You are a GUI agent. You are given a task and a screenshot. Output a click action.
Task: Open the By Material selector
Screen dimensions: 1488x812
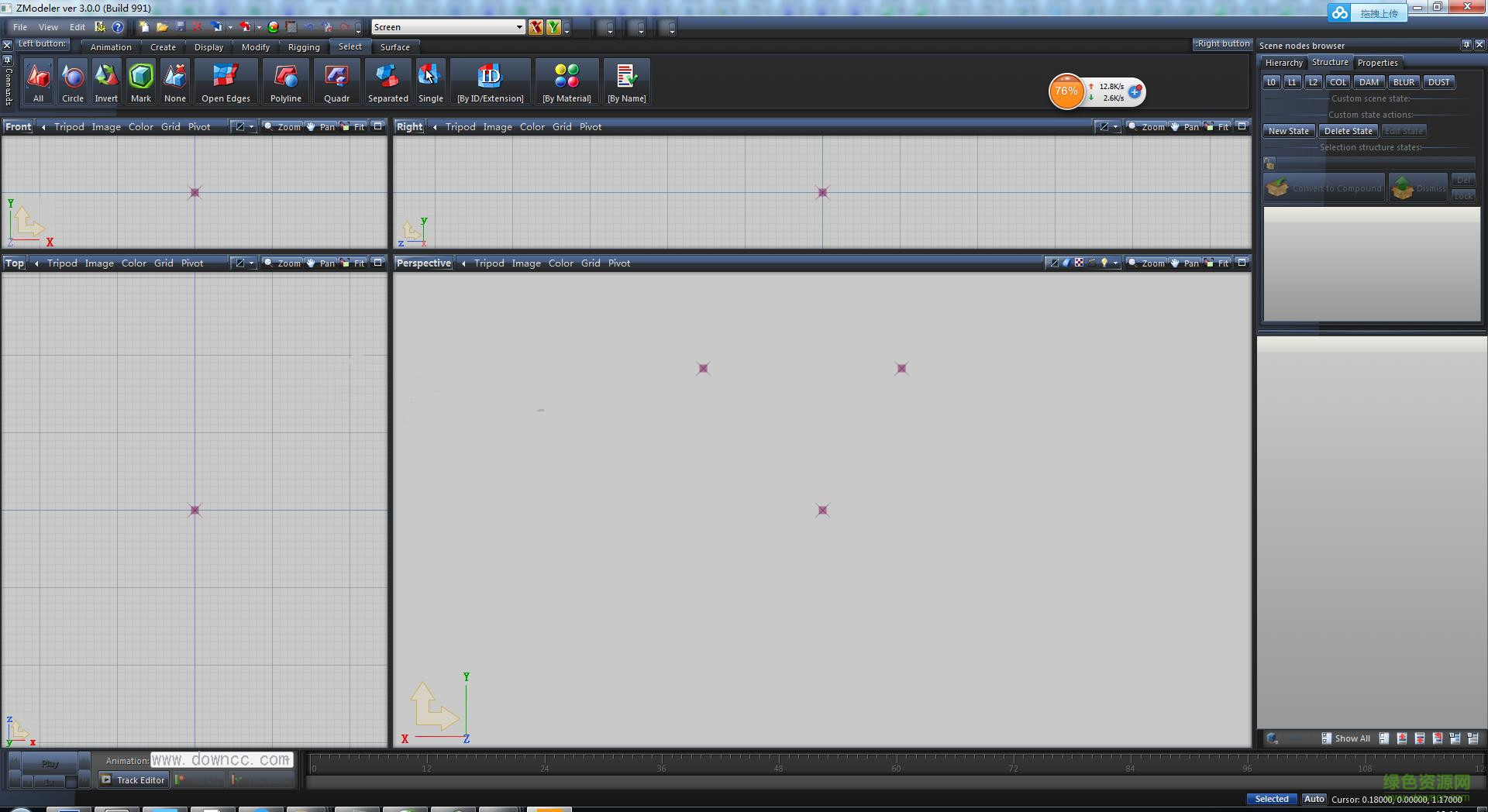click(x=567, y=82)
